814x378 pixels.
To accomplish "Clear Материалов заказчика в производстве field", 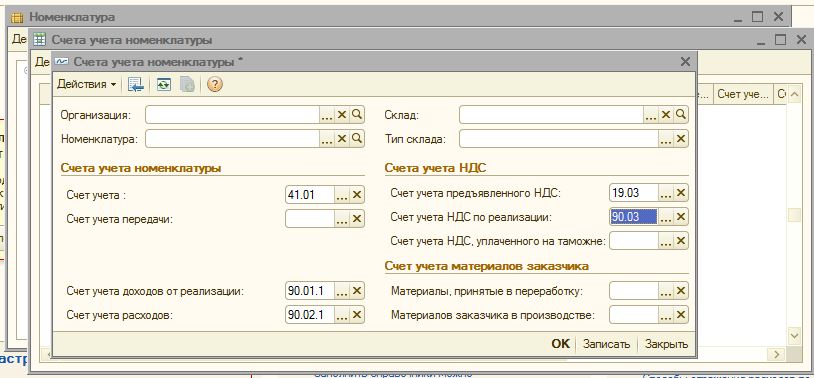I will [681, 315].
